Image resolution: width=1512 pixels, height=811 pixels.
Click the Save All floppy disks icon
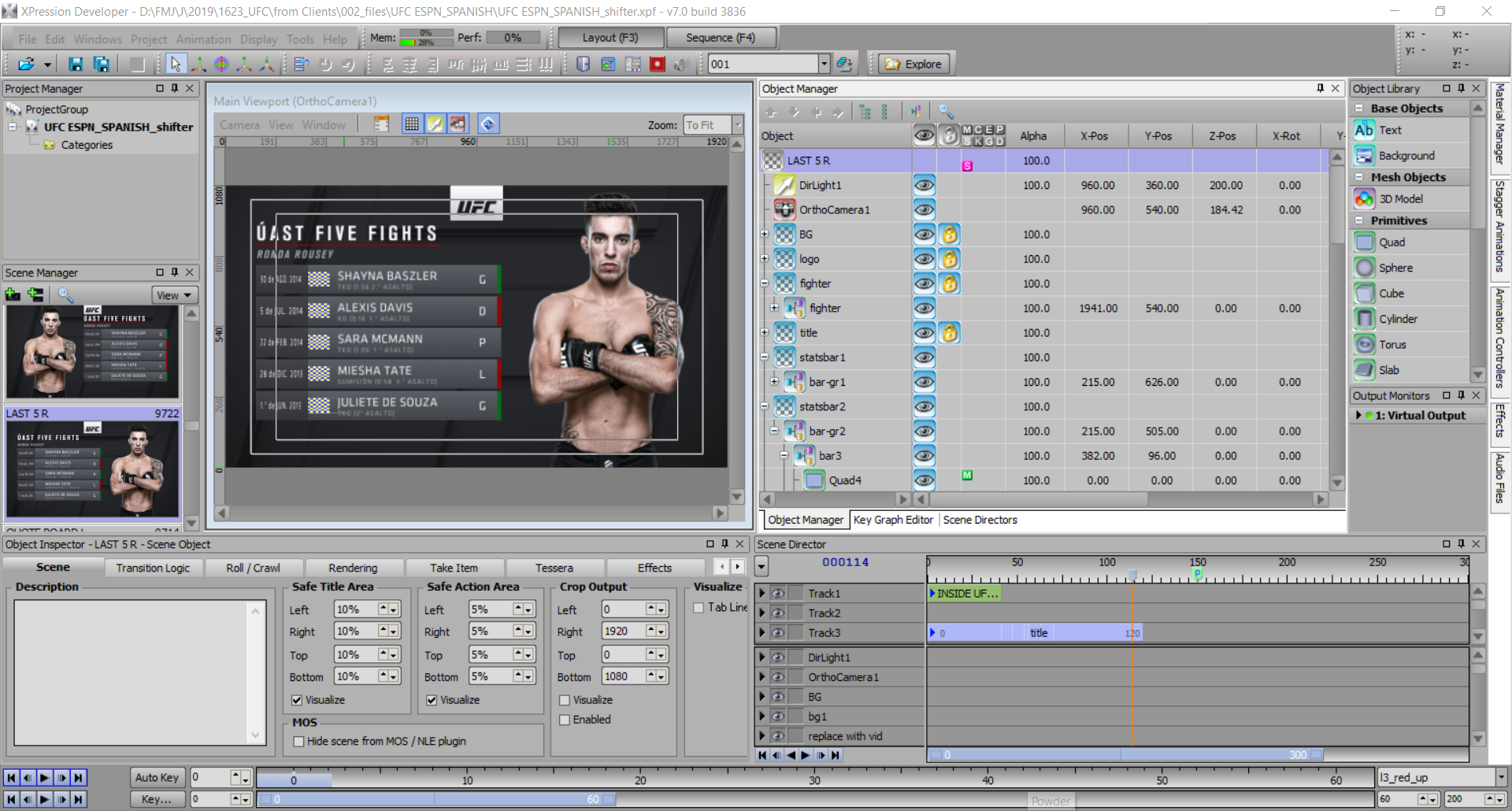102,64
